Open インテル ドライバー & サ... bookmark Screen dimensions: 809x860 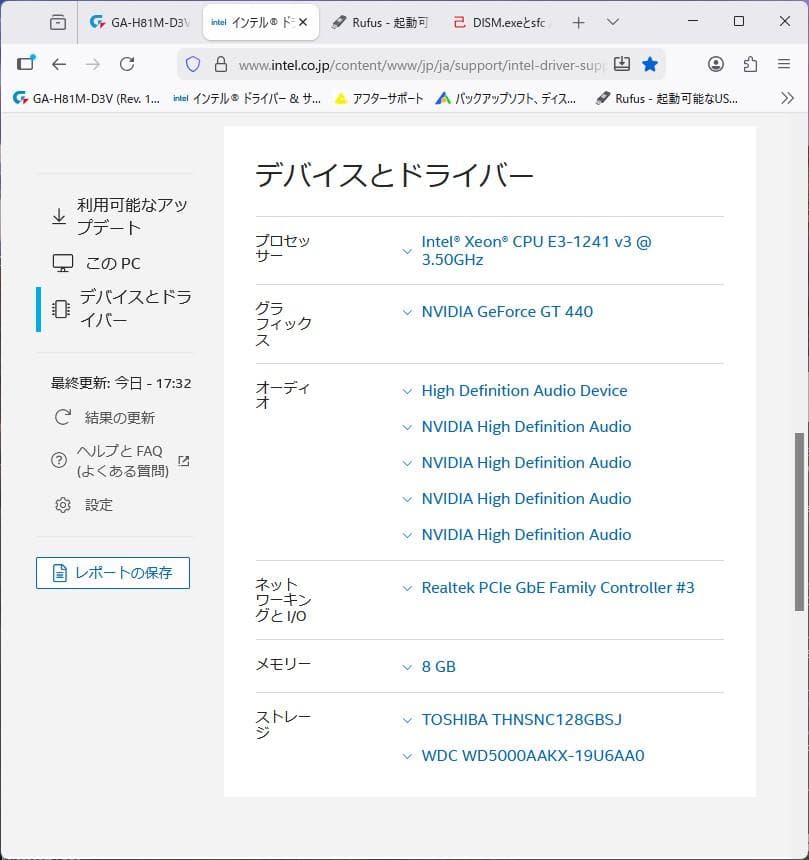pos(247,98)
